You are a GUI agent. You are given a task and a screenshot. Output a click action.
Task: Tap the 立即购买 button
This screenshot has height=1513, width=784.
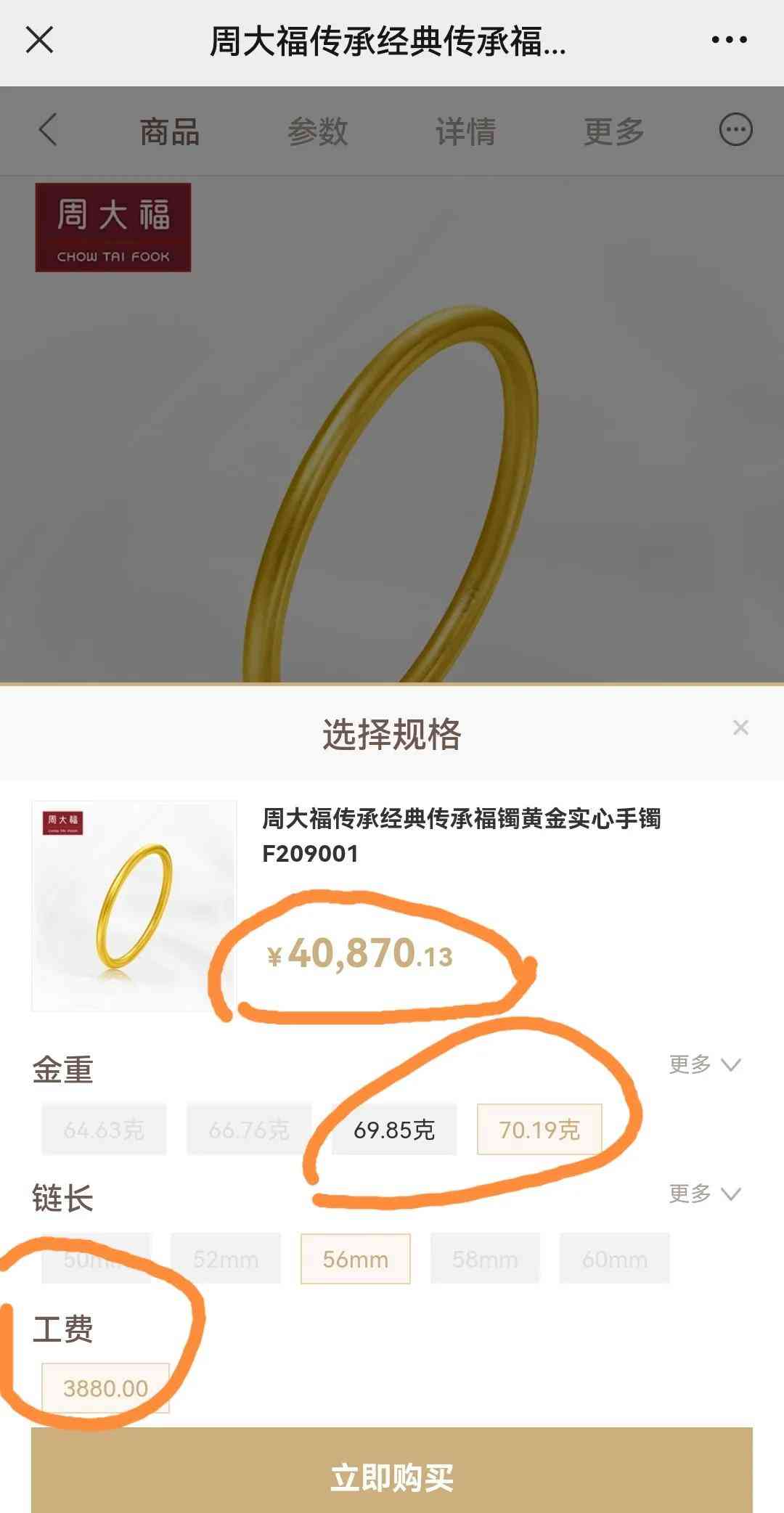392,1475
